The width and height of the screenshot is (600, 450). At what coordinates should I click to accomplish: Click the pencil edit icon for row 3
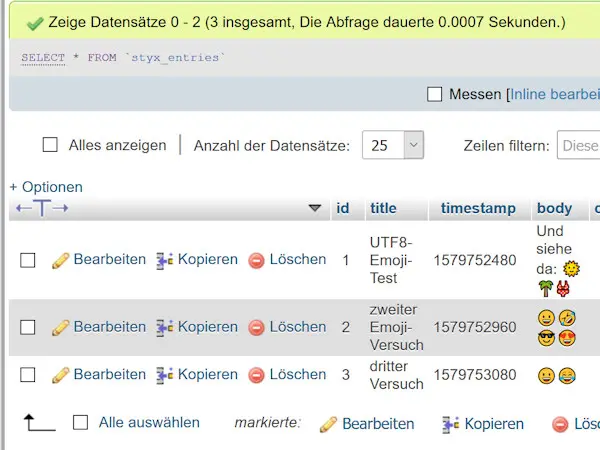[60, 375]
